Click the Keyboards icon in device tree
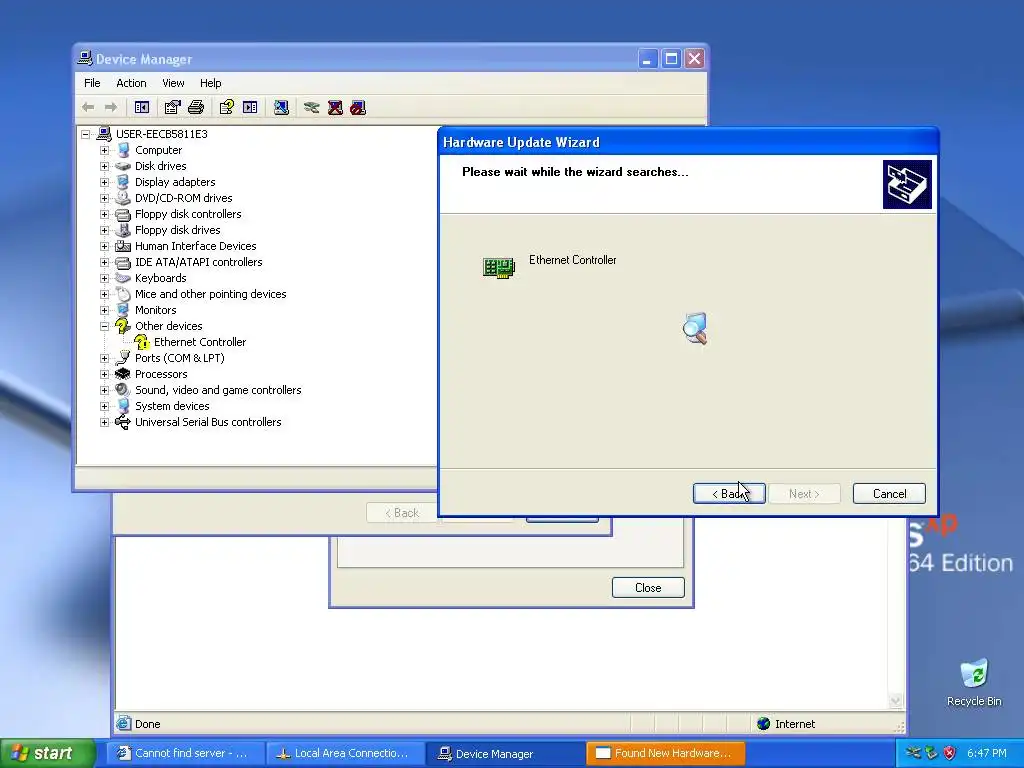 [x=123, y=278]
